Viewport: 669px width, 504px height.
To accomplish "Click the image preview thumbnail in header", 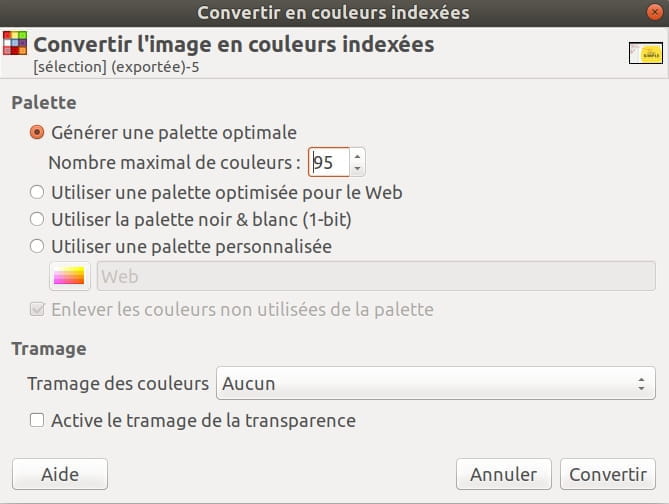I will click(x=646, y=53).
